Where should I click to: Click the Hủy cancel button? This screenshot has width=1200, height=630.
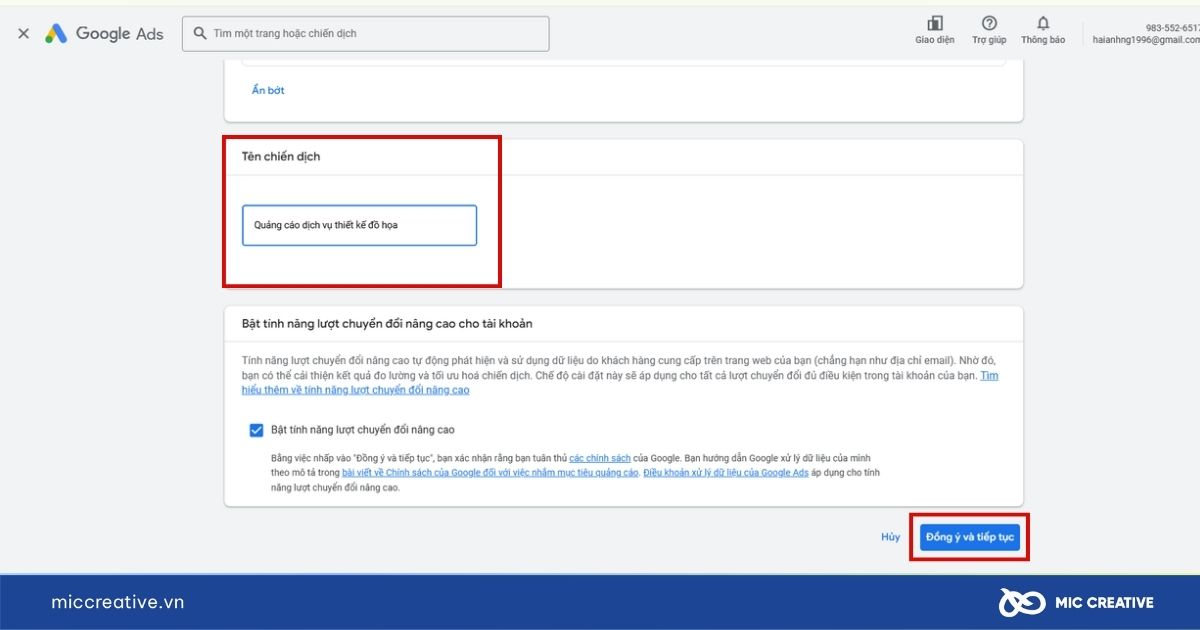(890, 537)
